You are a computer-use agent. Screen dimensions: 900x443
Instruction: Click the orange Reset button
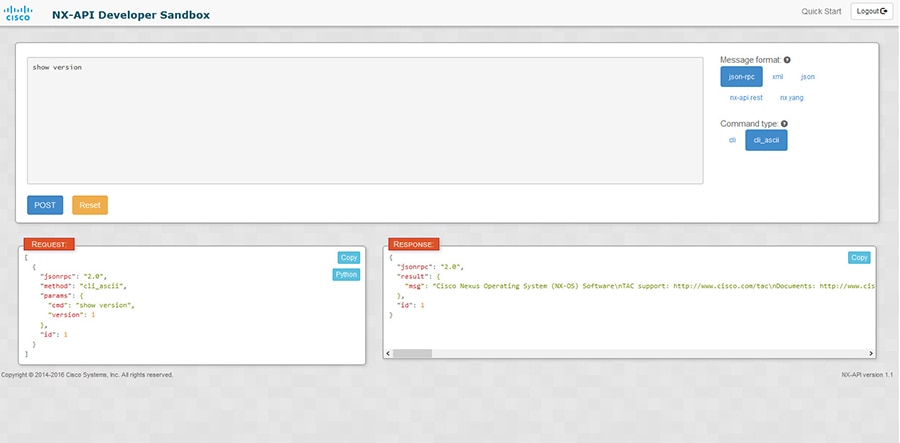(x=90, y=205)
